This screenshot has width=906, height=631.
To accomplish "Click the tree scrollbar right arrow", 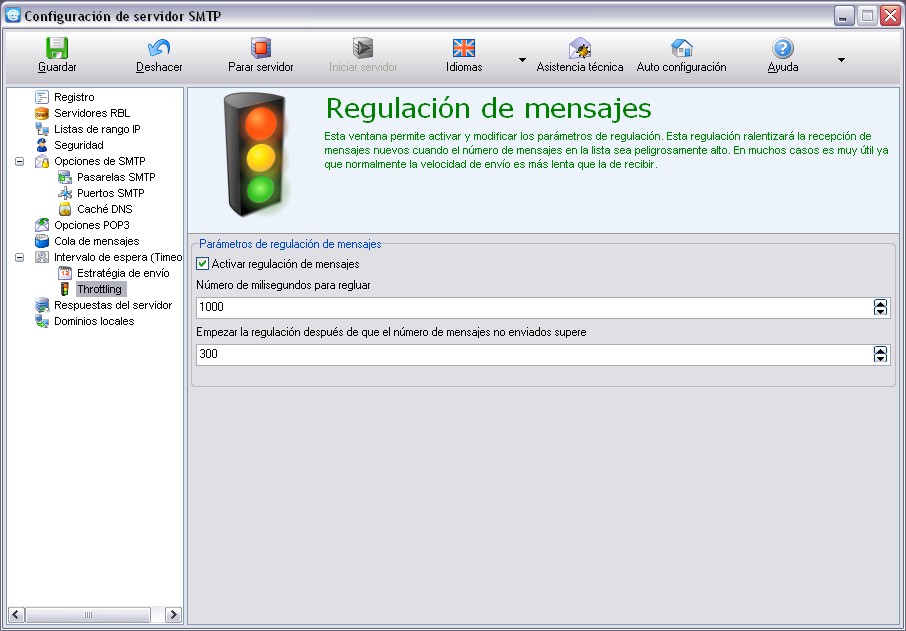I will tap(173, 614).
